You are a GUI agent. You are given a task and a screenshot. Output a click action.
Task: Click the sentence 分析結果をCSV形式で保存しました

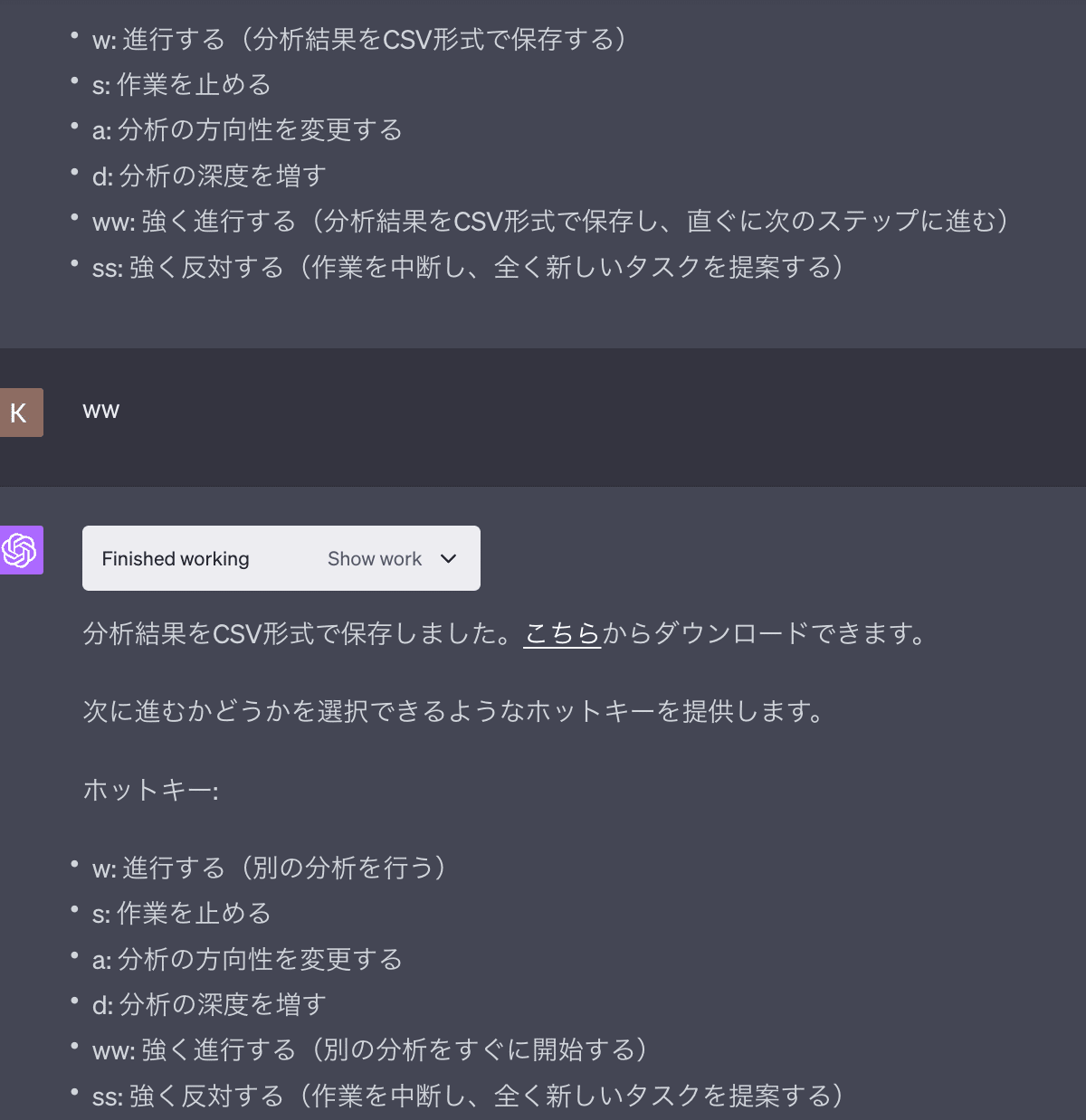pyautogui.click(x=299, y=633)
